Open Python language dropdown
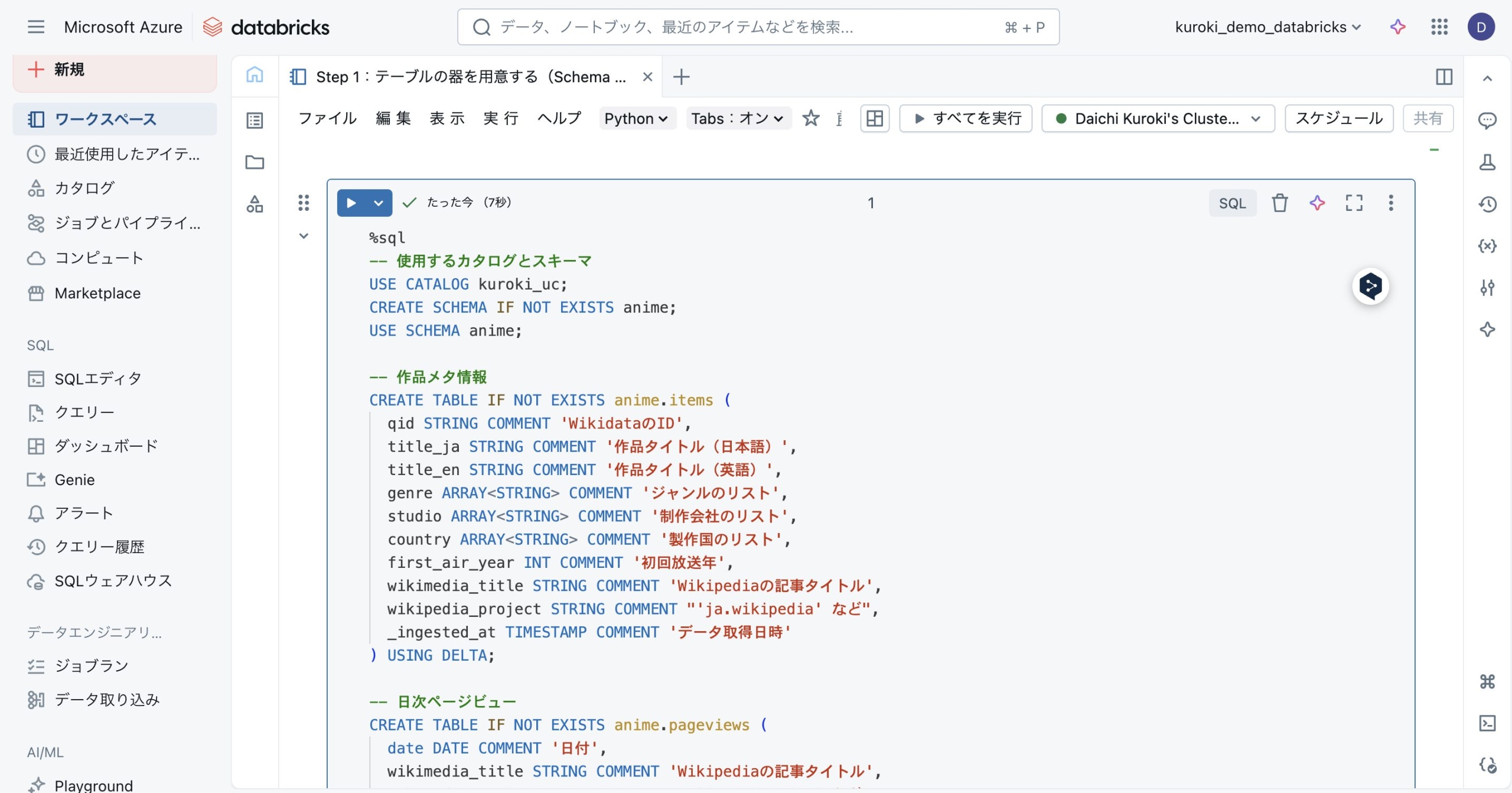This screenshot has width=1512, height=793. (636, 118)
